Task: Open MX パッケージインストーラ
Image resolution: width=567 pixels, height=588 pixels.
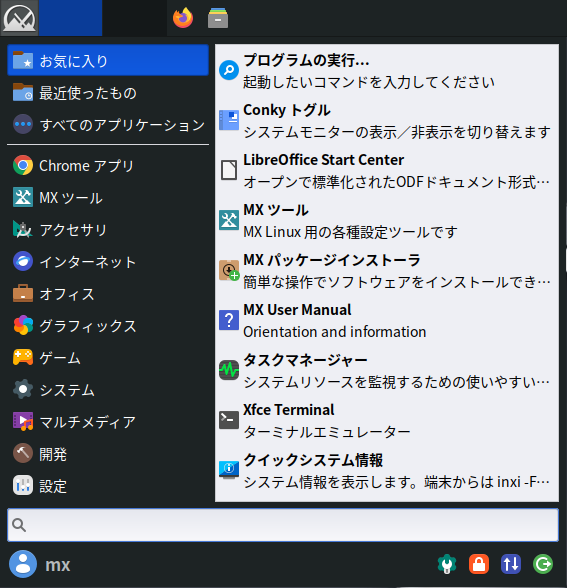Action: [x=387, y=270]
